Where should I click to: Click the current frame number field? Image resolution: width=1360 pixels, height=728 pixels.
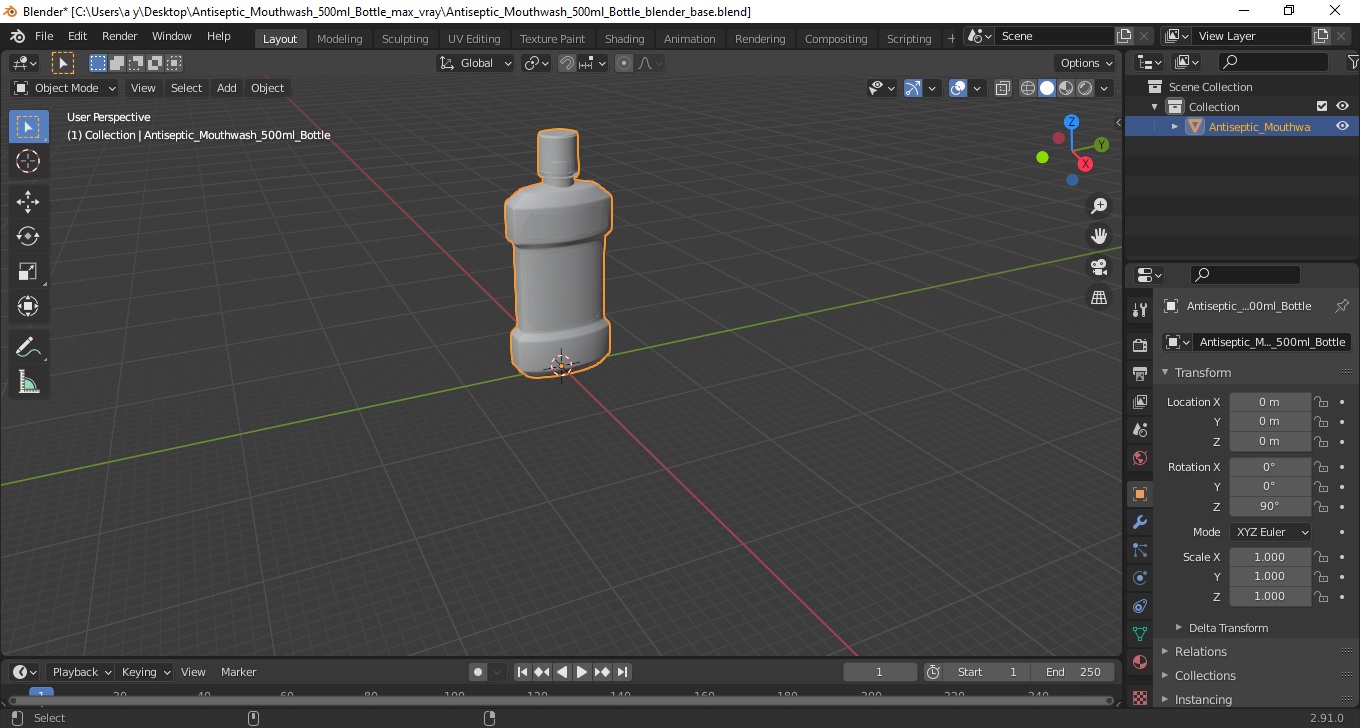(880, 672)
